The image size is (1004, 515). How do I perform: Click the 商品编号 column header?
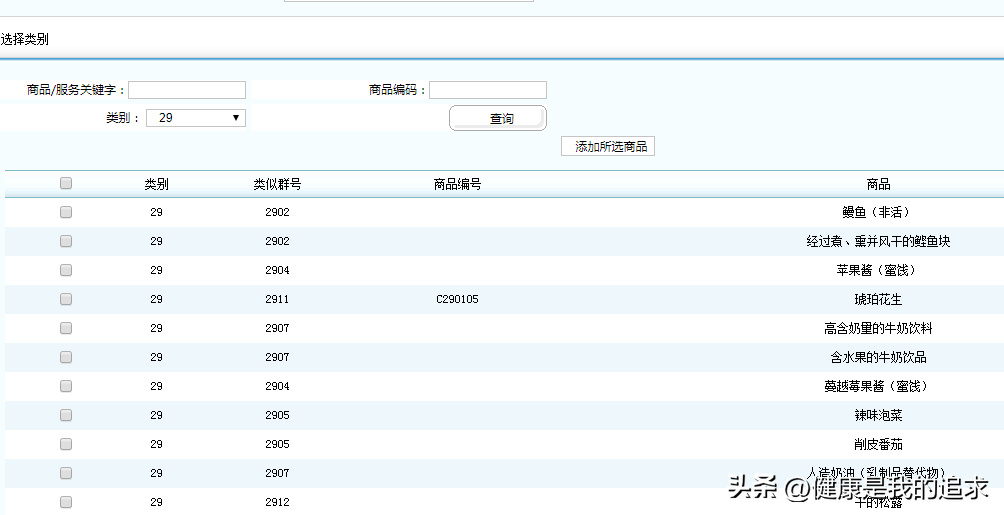click(x=457, y=184)
